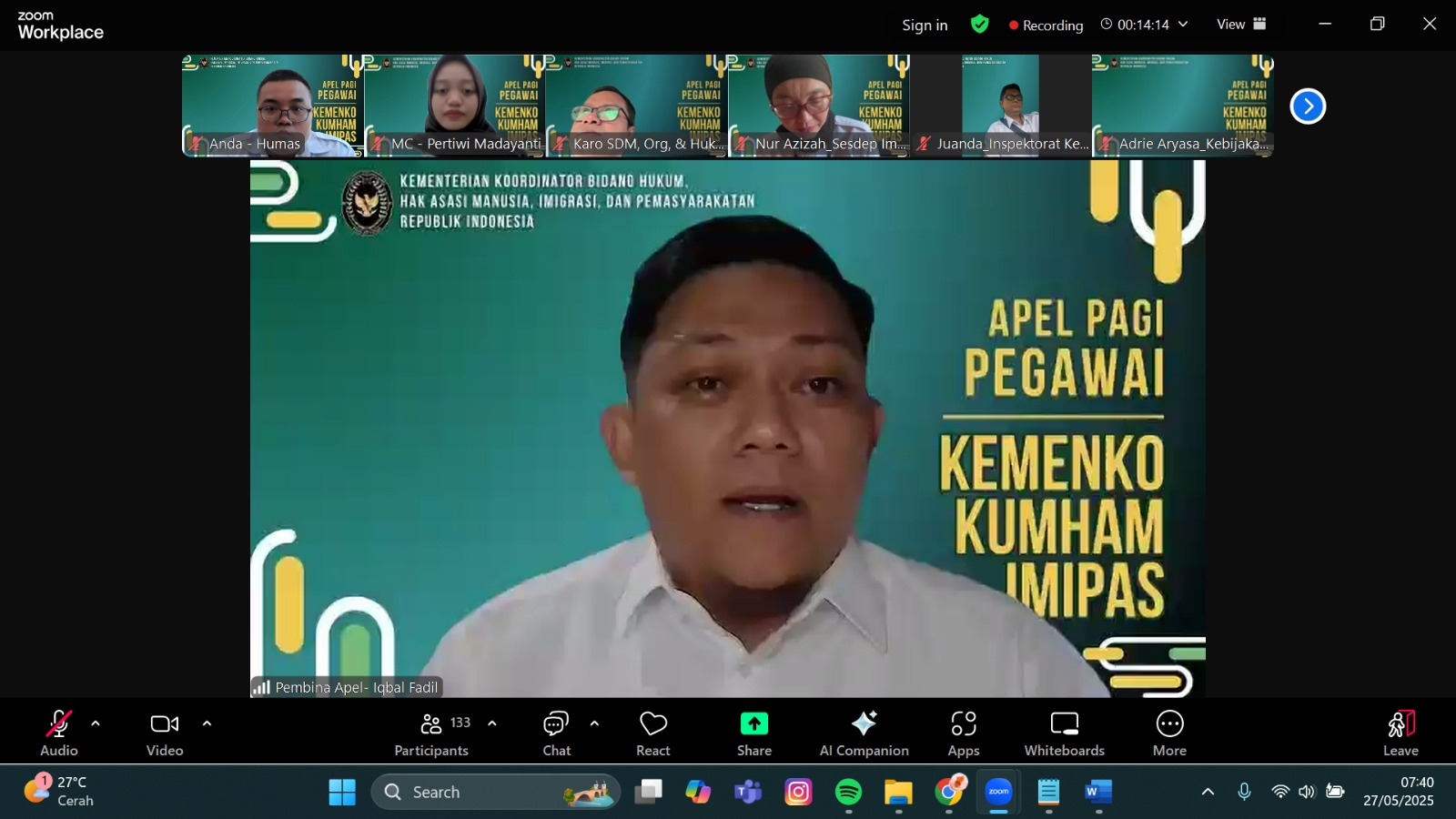Click the encryption shield icon

(x=979, y=25)
